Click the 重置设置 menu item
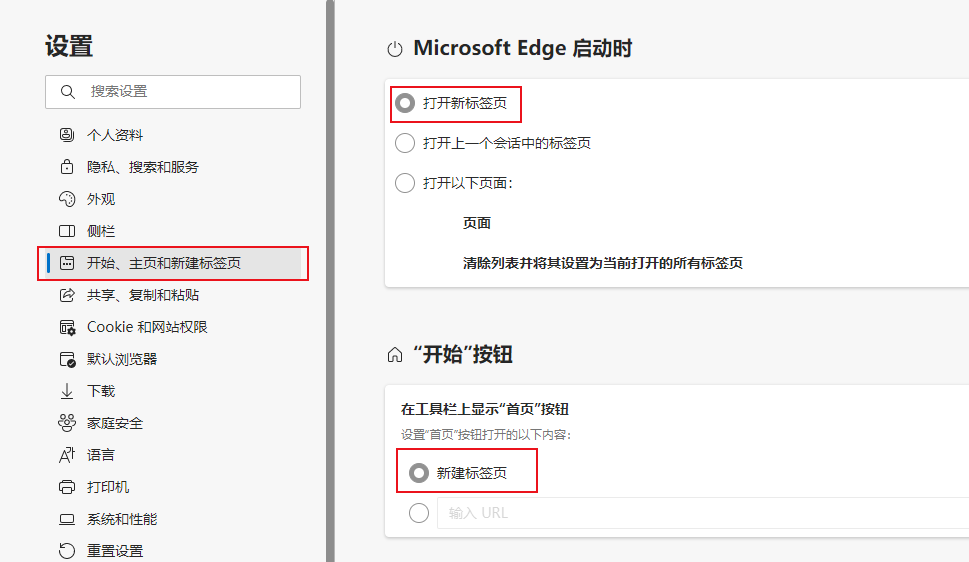Viewport: 969px width, 562px height. pyautogui.click(x=114, y=551)
